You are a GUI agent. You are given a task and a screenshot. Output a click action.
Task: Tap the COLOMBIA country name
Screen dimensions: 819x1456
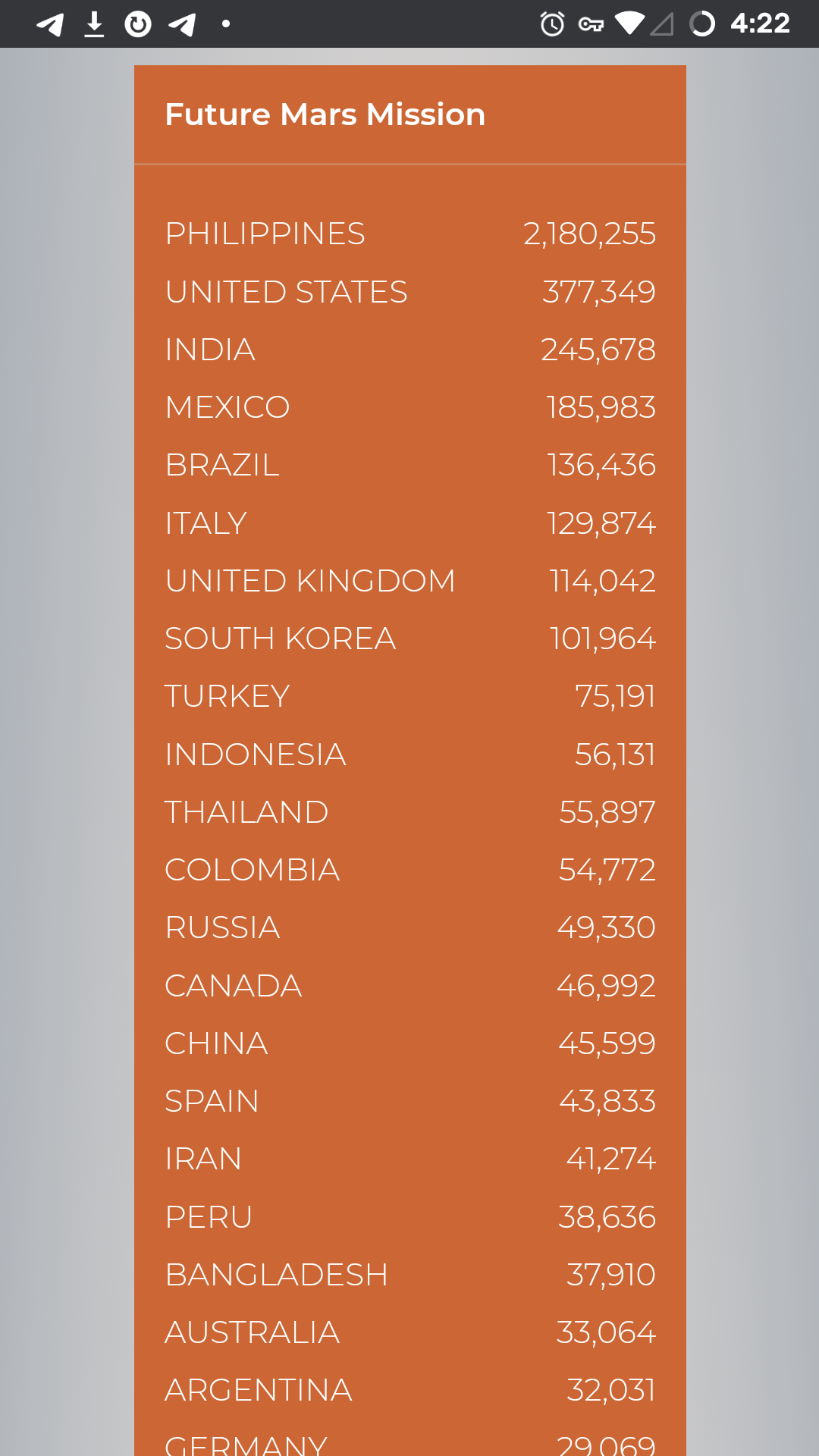click(x=253, y=870)
